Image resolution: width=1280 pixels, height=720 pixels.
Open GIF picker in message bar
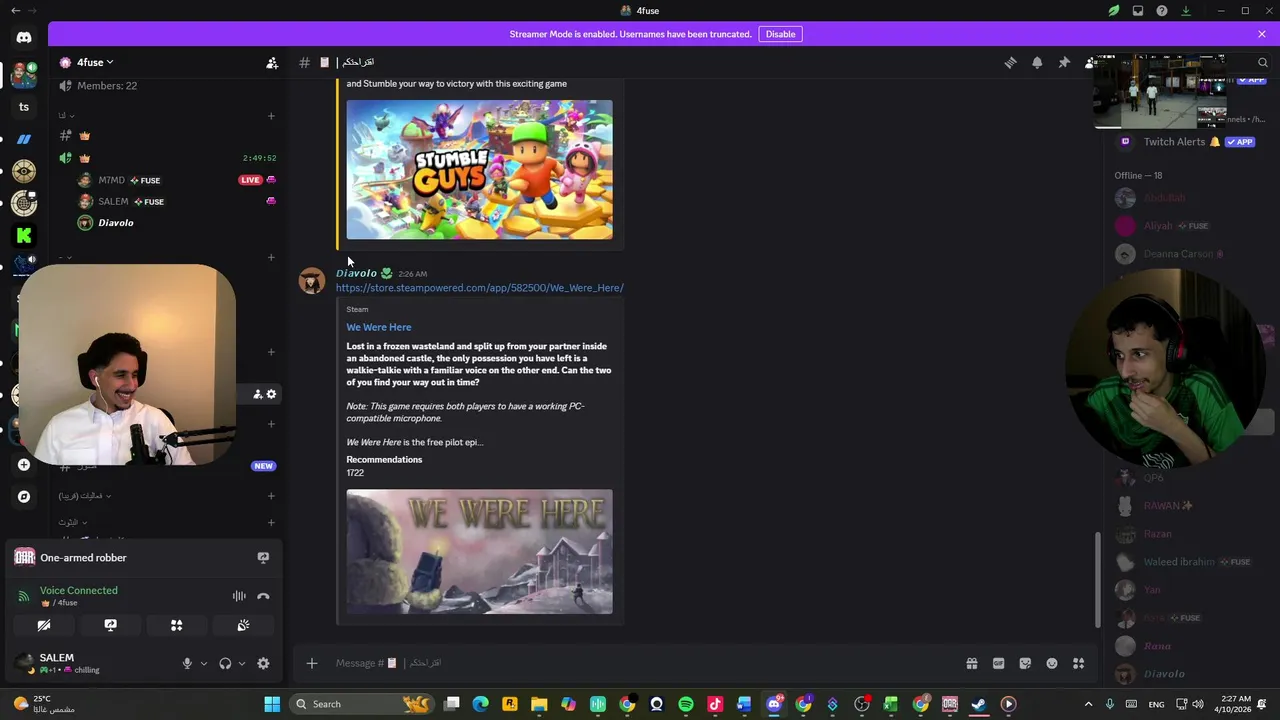click(998, 663)
